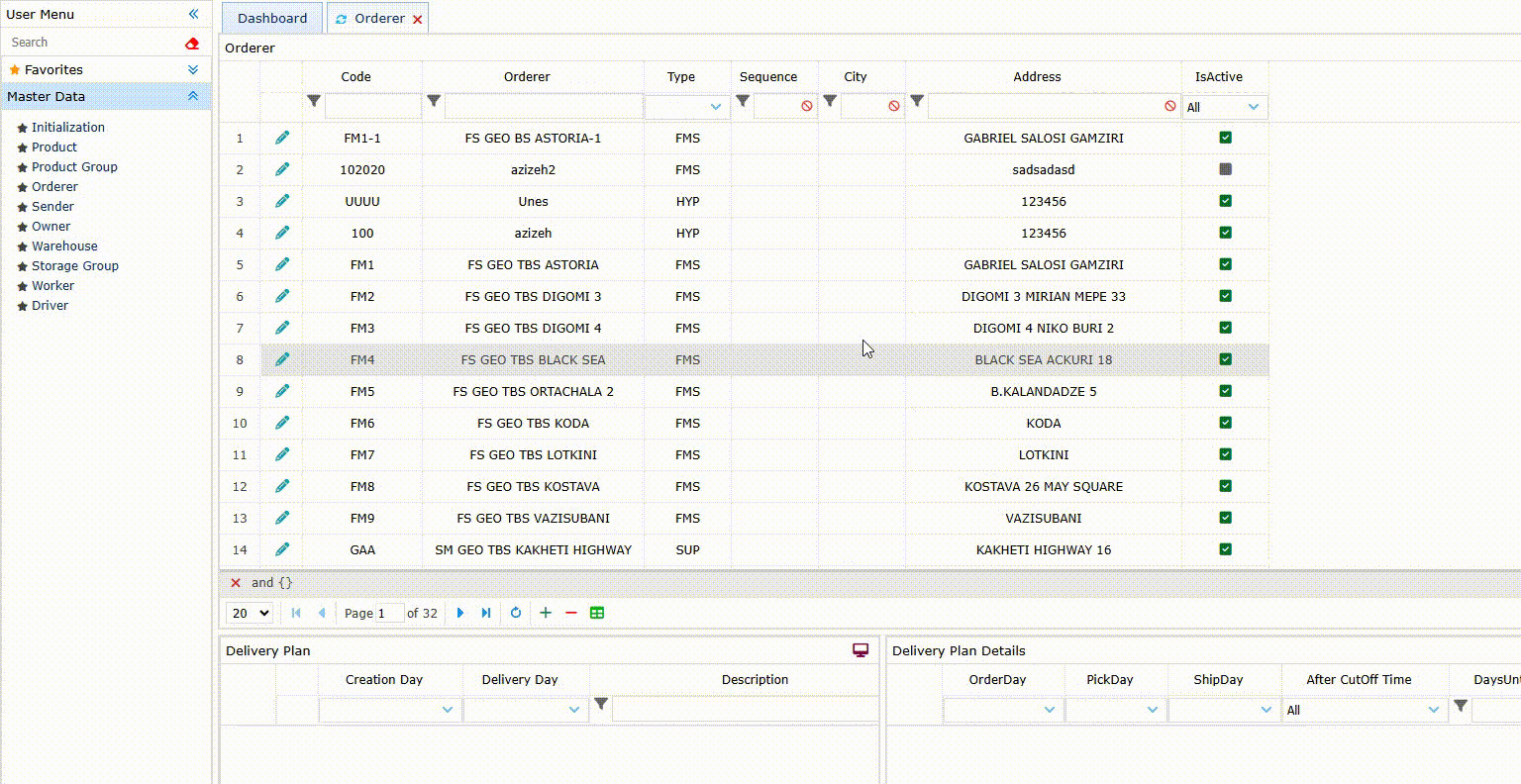Select Warehouse in Master Data menu
The width and height of the screenshot is (1521, 784).
coord(64,245)
